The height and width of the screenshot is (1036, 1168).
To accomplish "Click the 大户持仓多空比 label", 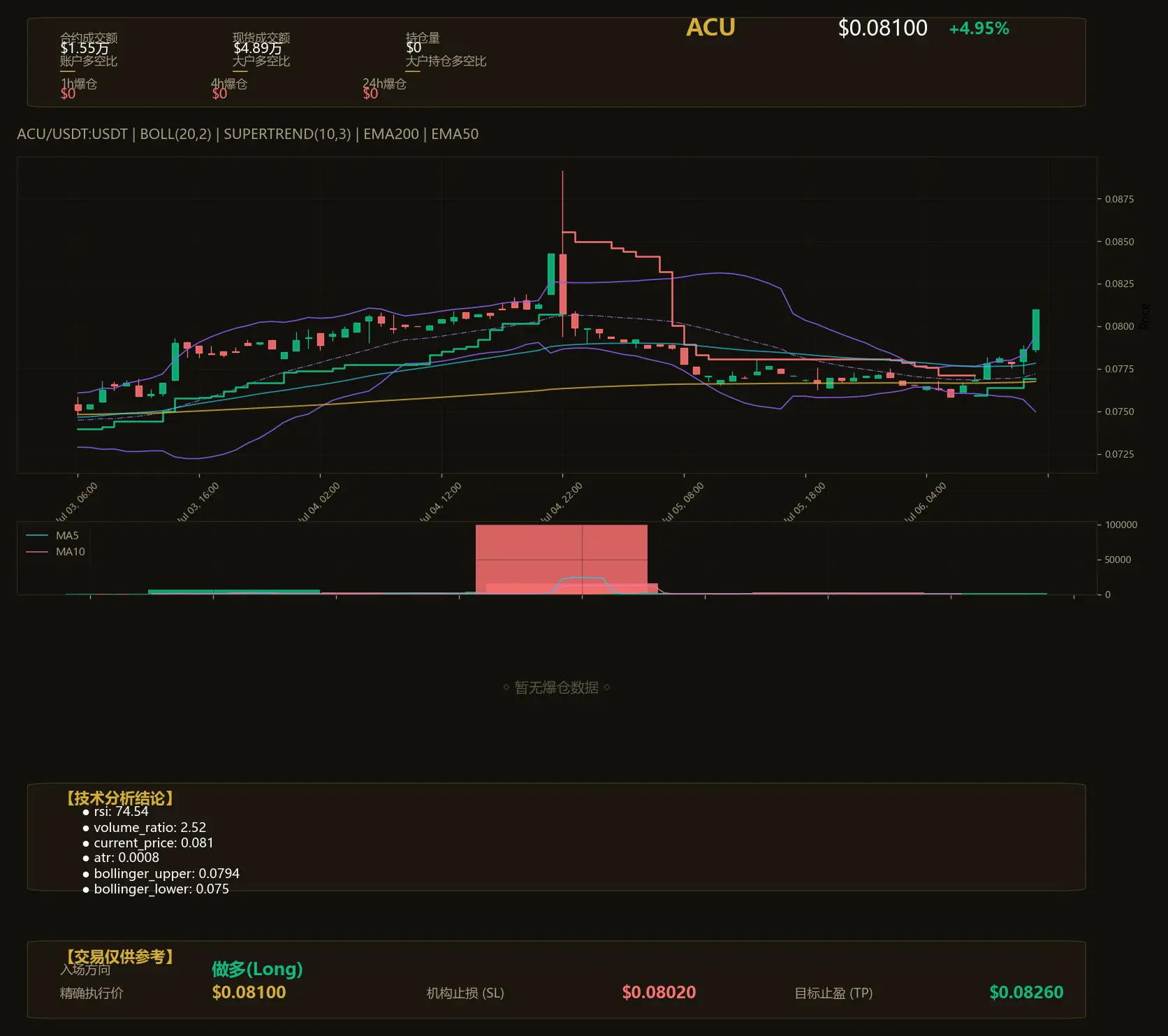I will coord(446,61).
